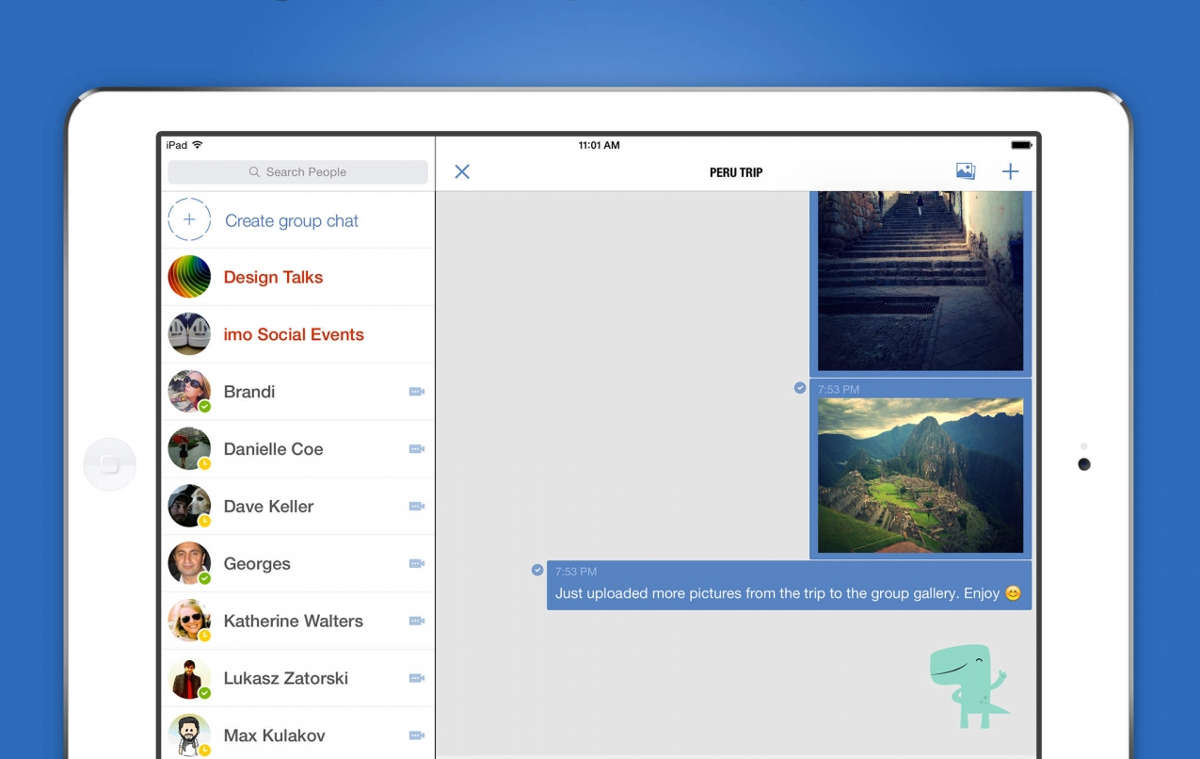
Task: Open chat with Max Kulakov
Action: click(298, 733)
